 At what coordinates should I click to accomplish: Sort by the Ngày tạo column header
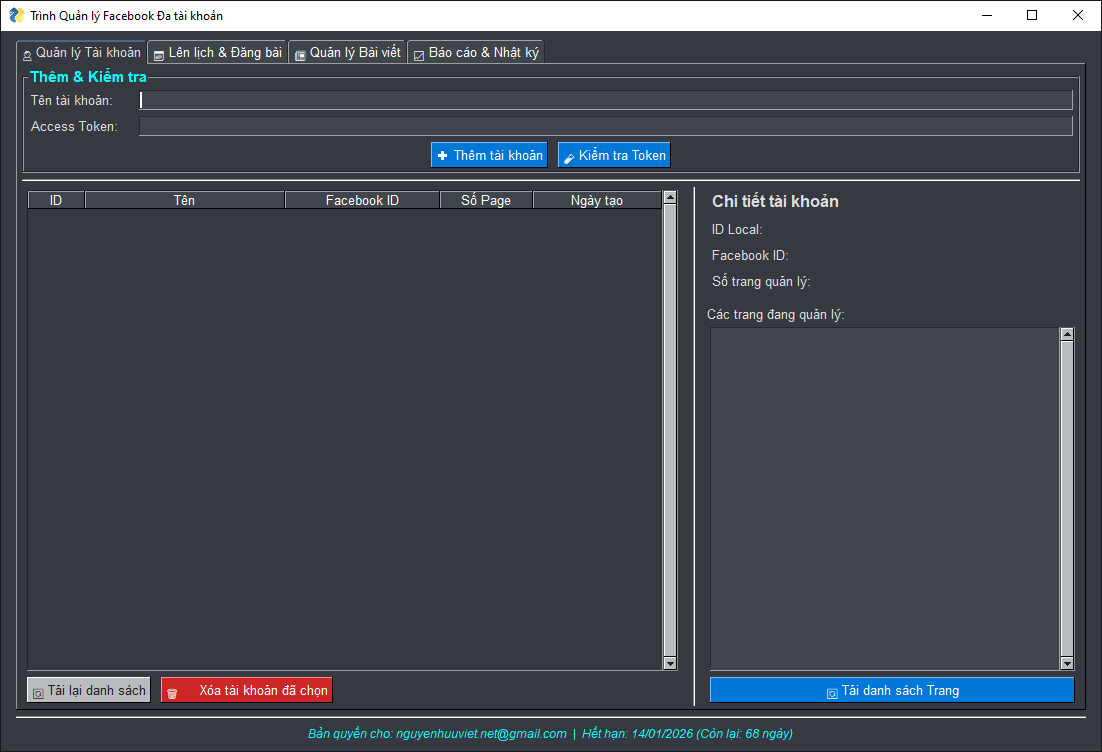(x=597, y=200)
